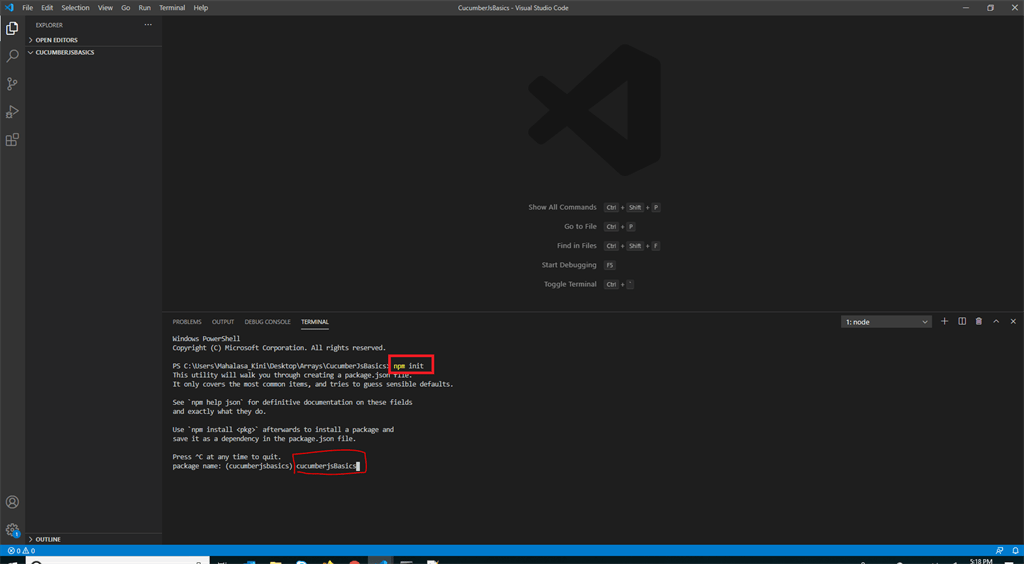Viewport: 1024px width, 564px height.
Task: Restore down the VS Code window
Action: tap(990, 8)
